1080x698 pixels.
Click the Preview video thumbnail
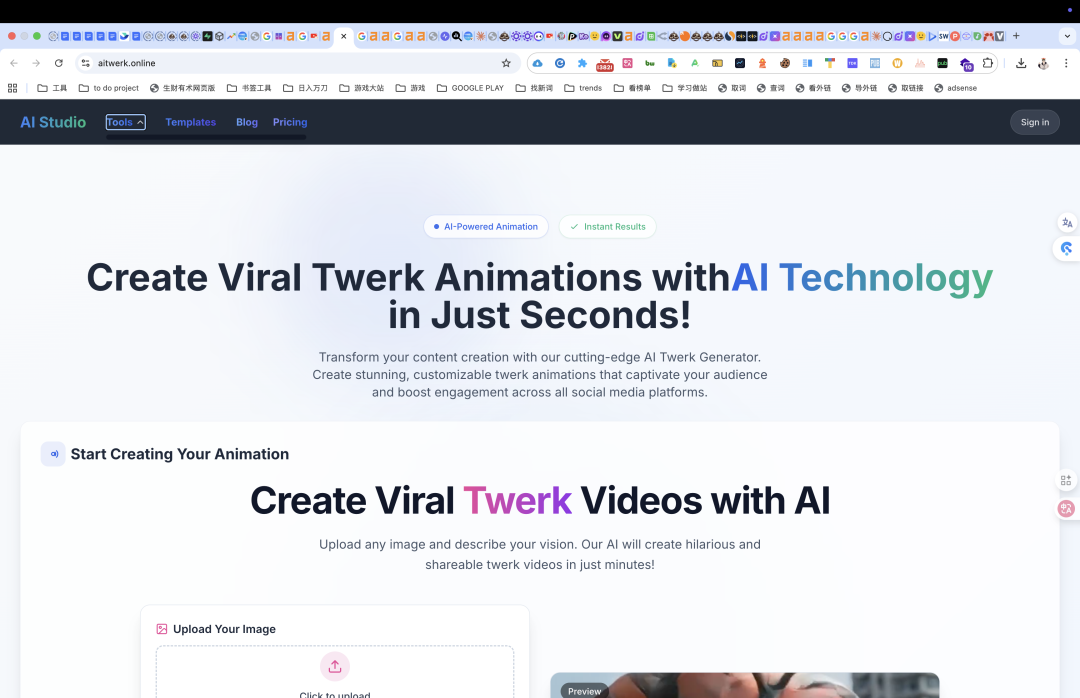coord(745,686)
